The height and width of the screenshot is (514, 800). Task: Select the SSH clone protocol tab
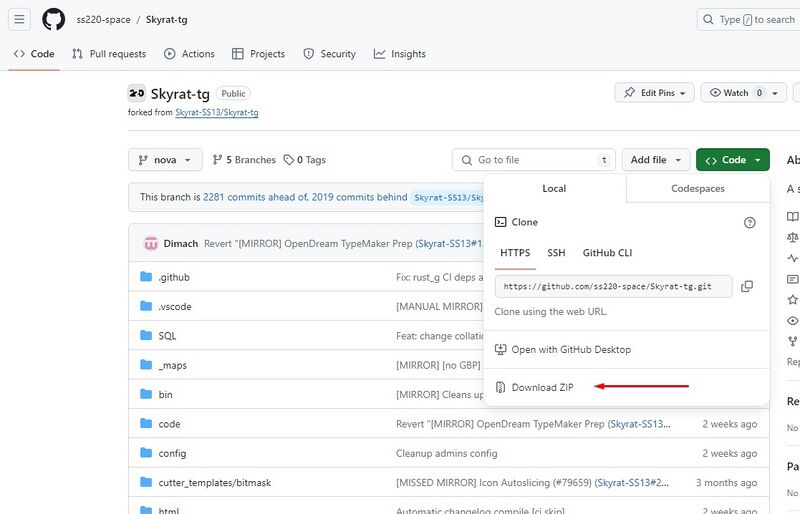point(556,253)
